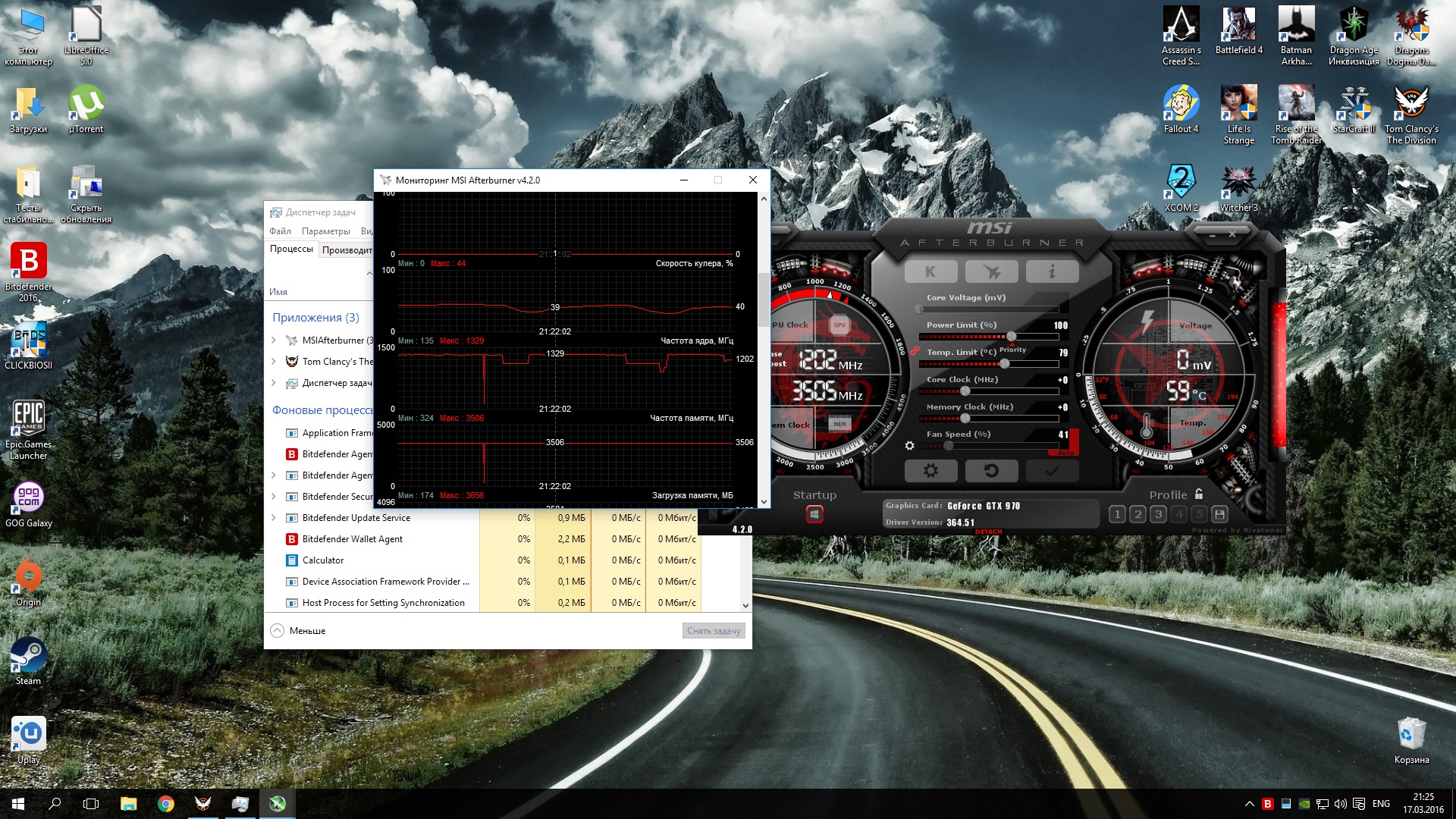Click the airplane OC Scanner icon
1456x819 pixels.
[991, 271]
